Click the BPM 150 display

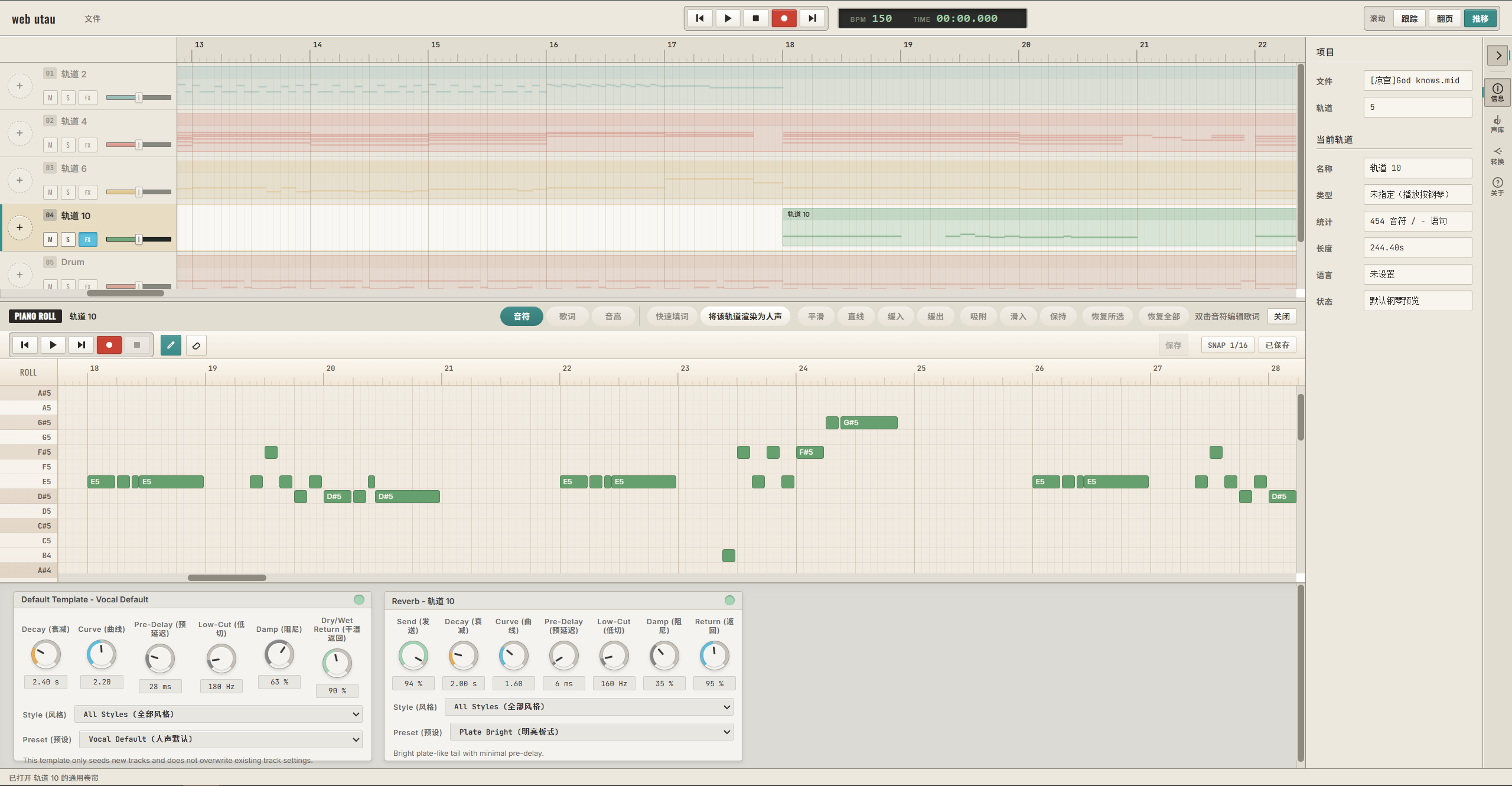coord(871,19)
